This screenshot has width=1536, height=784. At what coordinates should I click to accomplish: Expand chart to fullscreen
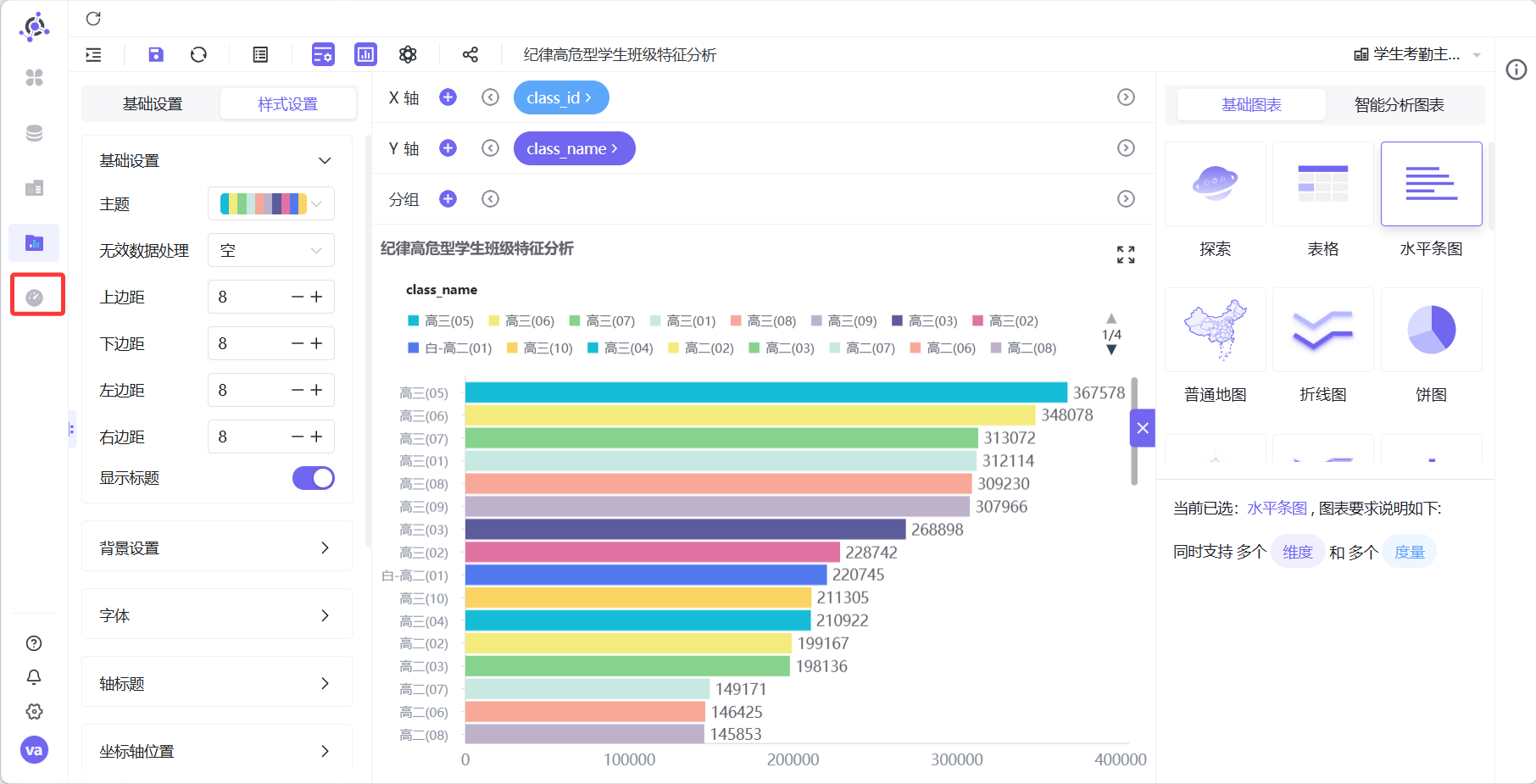tap(1126, 254)
